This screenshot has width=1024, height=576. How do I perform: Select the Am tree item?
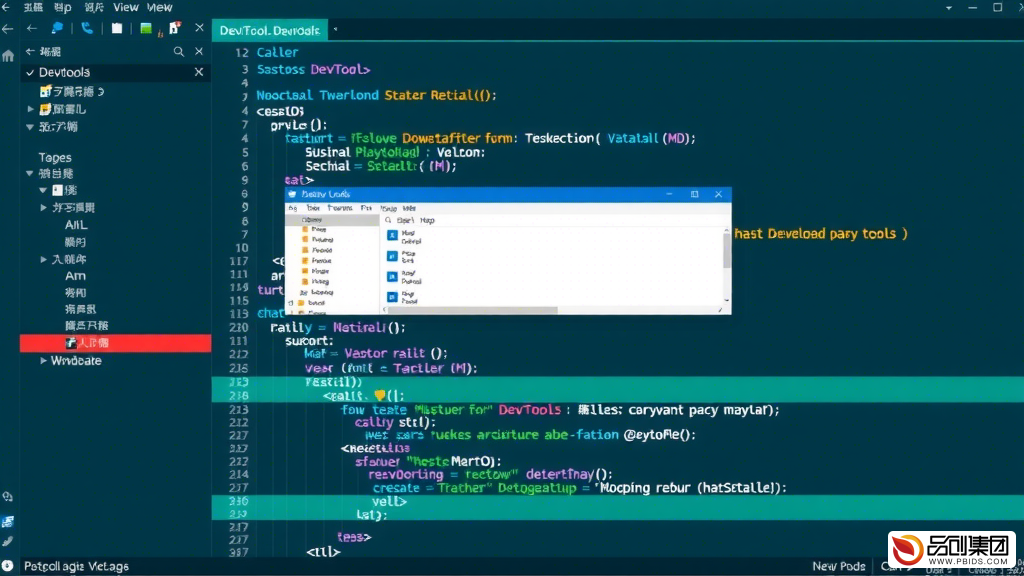coord(75,276)
